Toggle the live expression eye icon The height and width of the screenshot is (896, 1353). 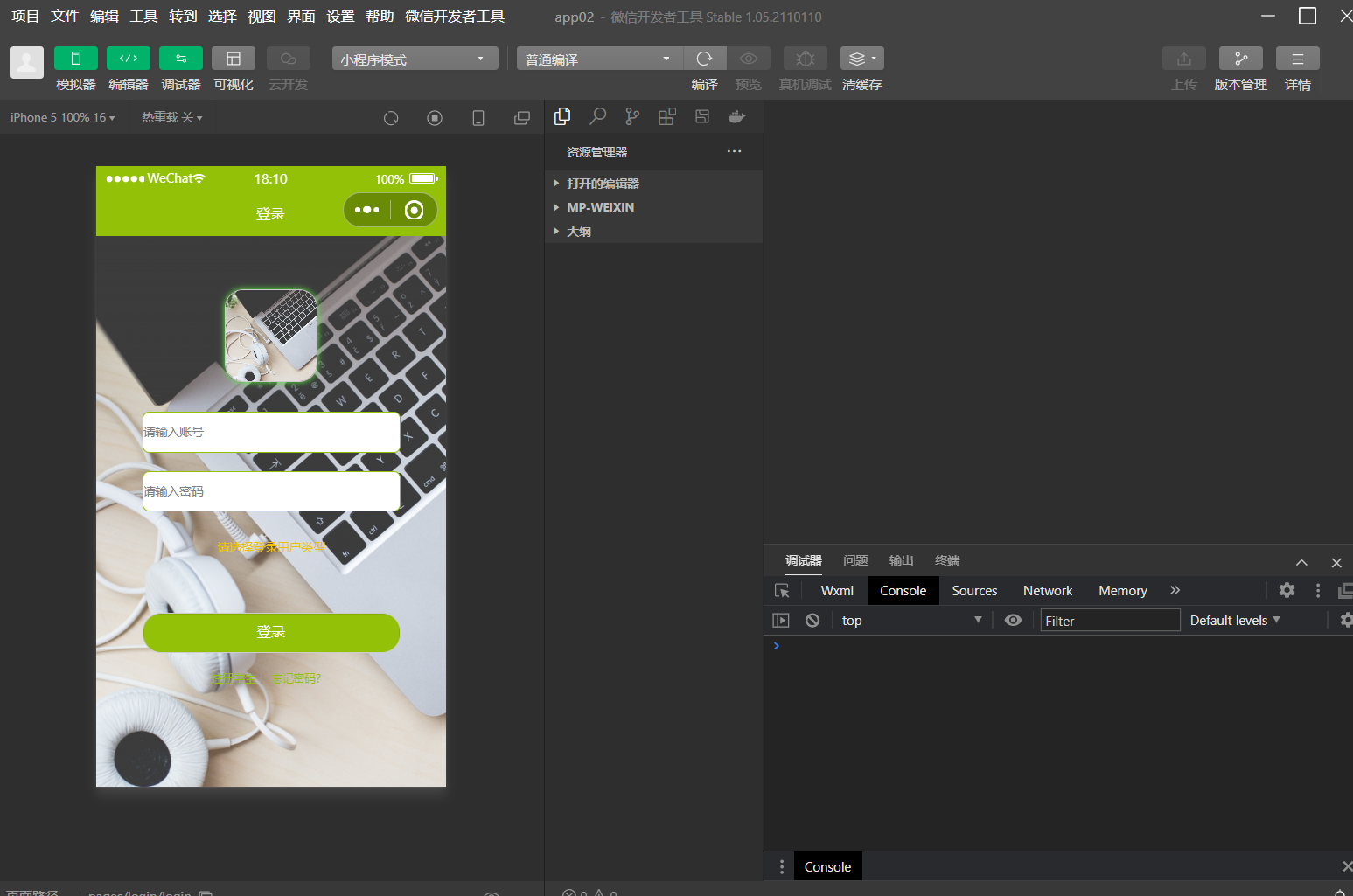[1013, 621]
